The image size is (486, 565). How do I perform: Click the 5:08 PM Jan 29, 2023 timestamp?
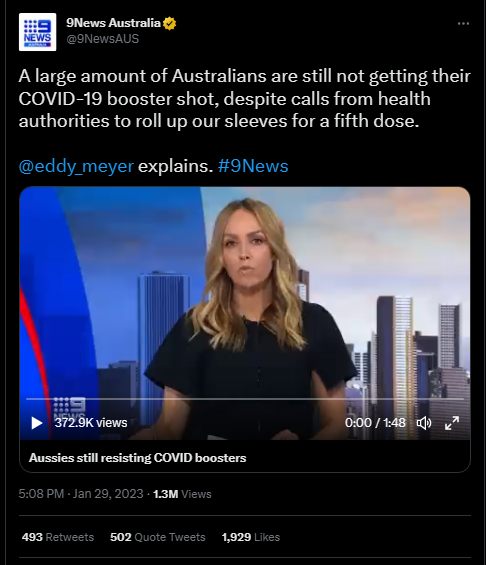click(81, 494)
